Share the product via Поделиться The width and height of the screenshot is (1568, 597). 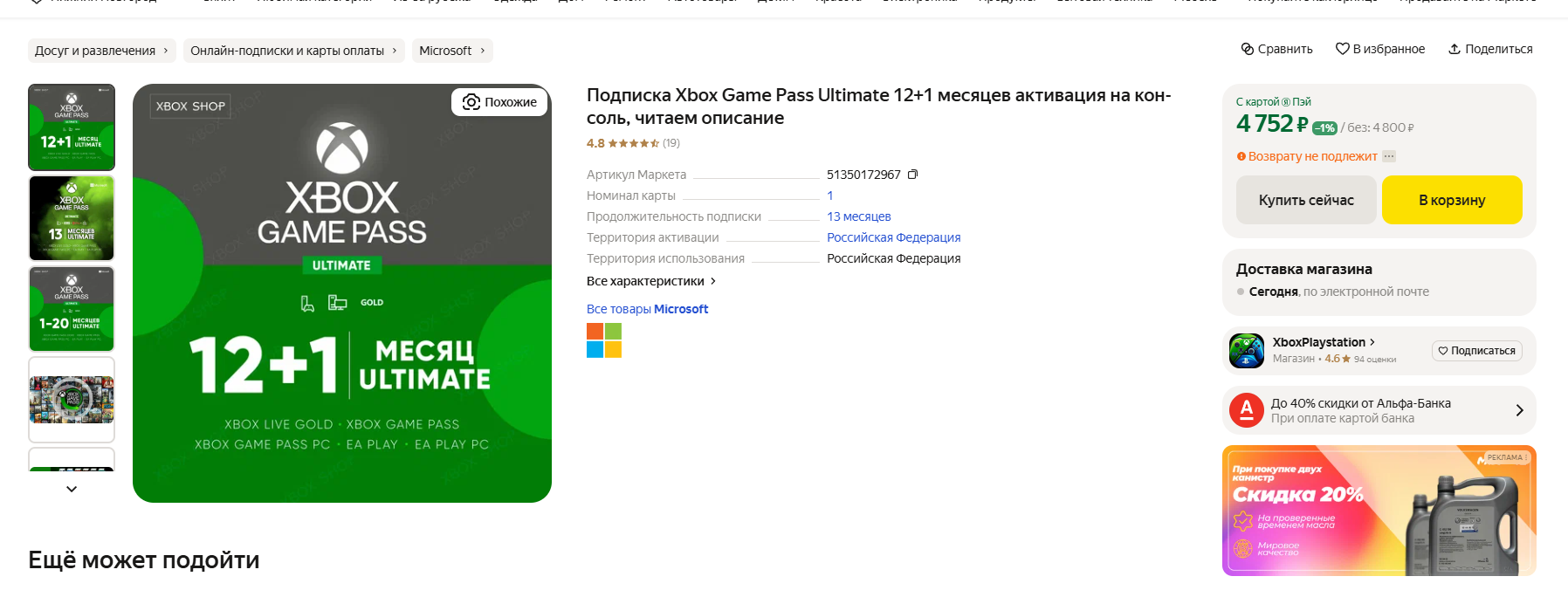pyautogui.click(x=1490, y=49)
